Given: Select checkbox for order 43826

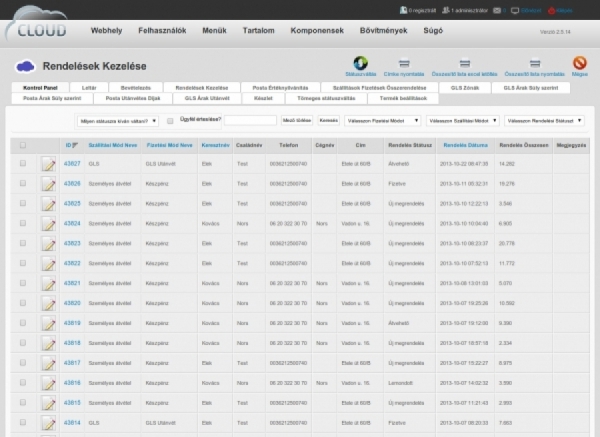Looking at the screenshot, I should click(23, 183).
